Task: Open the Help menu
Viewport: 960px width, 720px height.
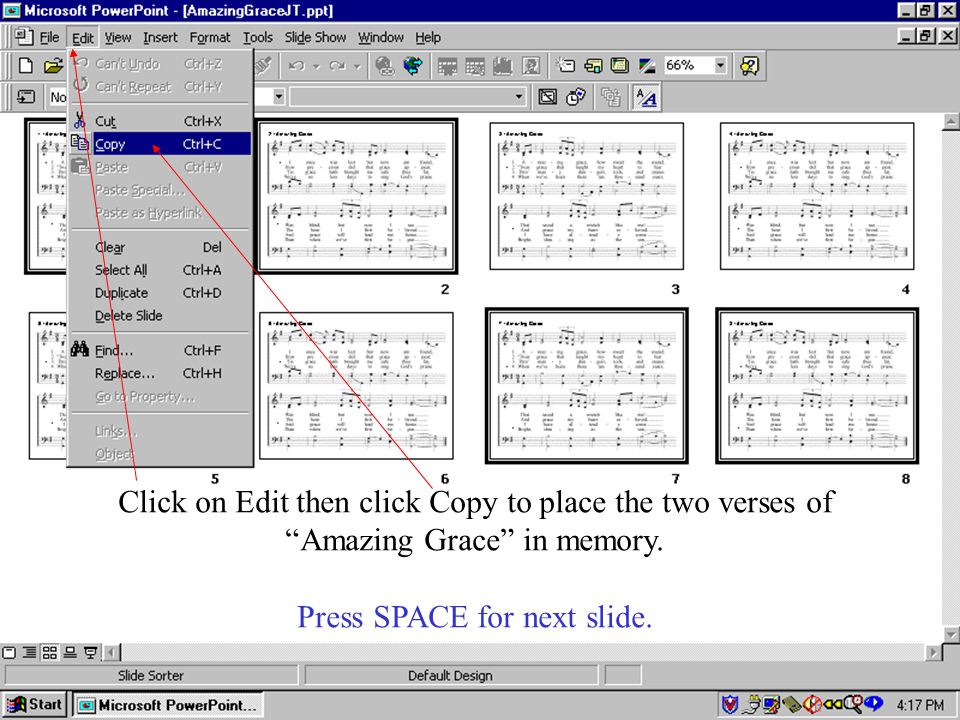Action: click(427, 37)
